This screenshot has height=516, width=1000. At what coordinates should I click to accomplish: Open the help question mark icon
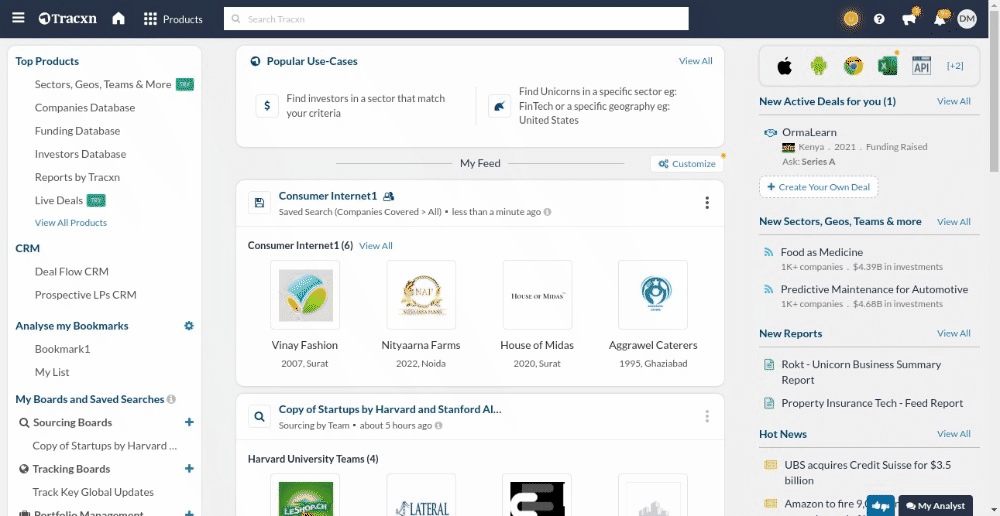[879, 19]
